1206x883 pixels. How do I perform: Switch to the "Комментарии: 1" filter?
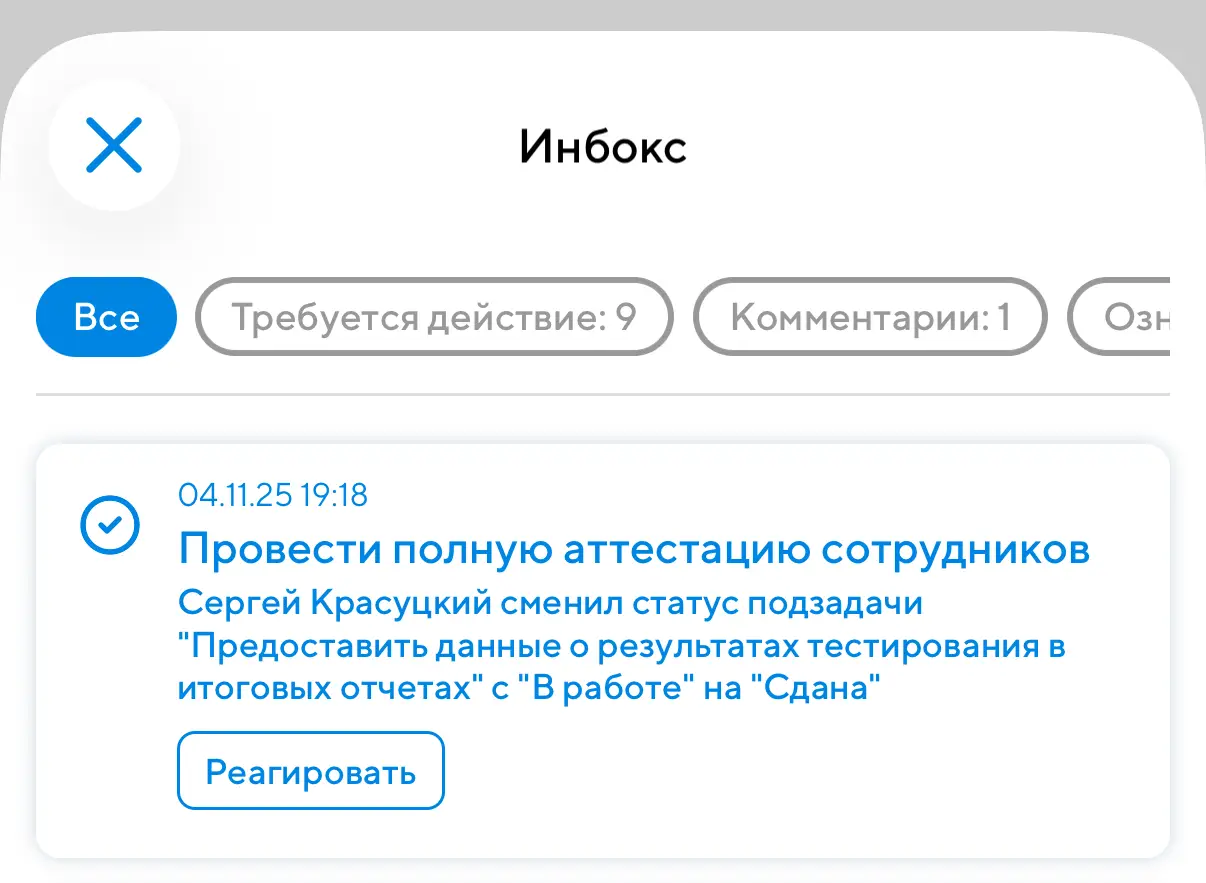click(x=870, y=318)
